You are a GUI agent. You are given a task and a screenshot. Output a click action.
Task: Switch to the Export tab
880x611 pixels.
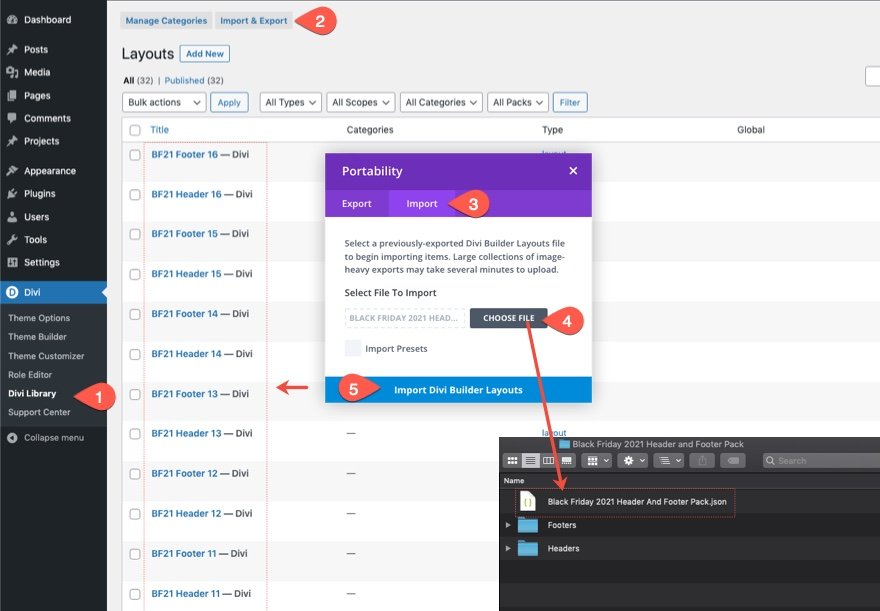click(357, 204)
